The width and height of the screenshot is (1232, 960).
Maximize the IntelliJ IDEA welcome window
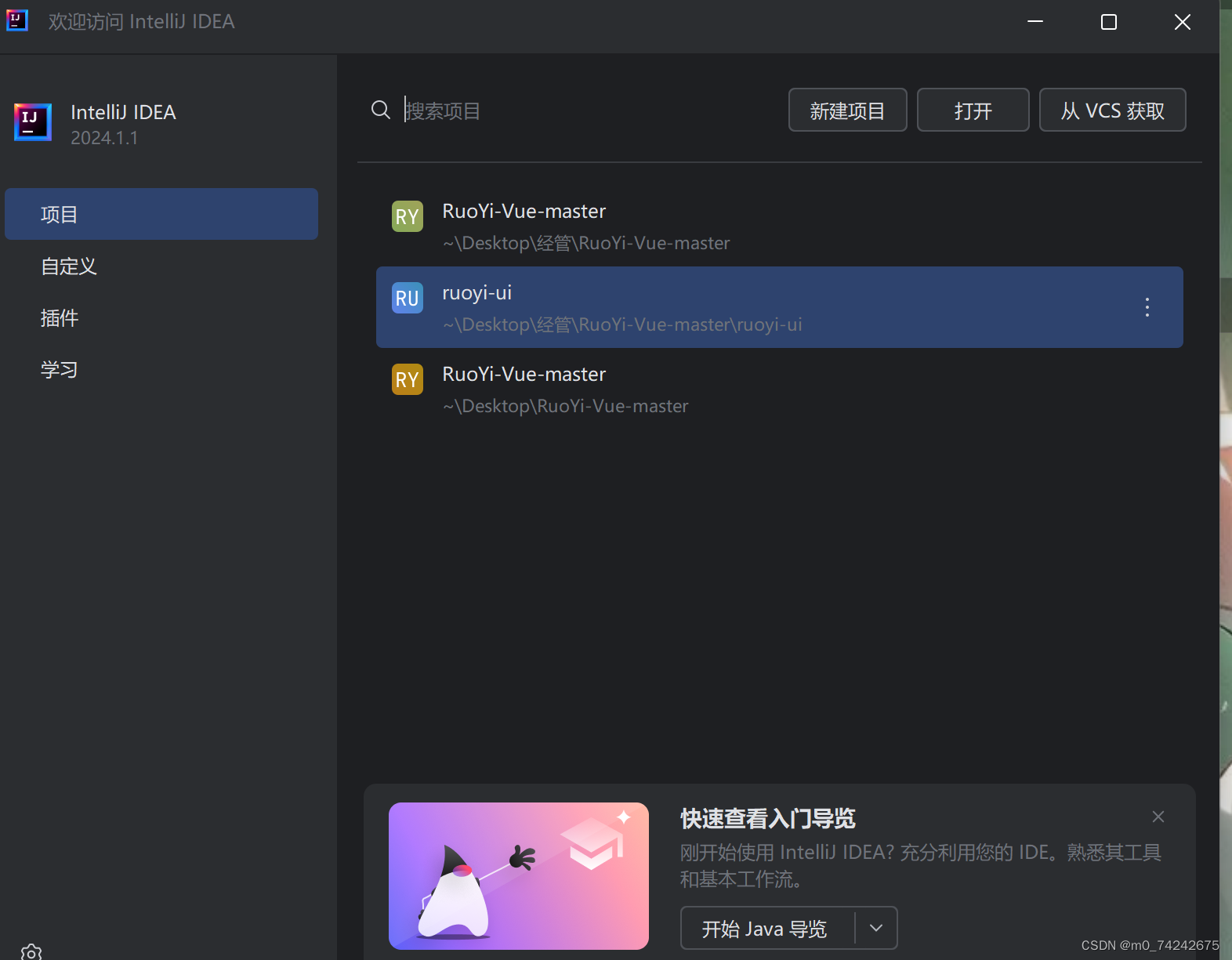pos(1109,22)
